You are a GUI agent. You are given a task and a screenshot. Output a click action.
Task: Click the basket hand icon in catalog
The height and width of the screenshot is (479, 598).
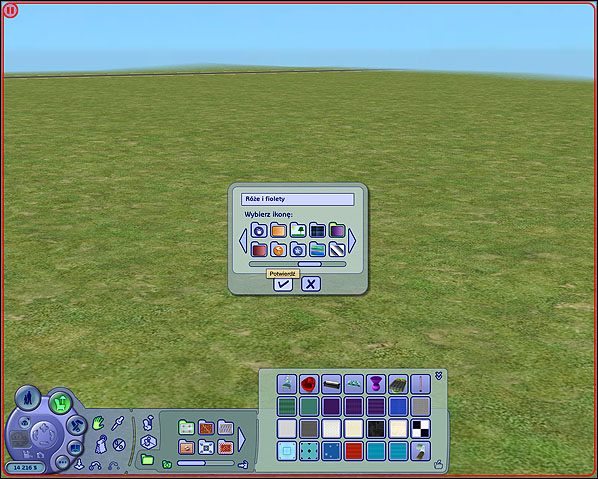(439, 465)
